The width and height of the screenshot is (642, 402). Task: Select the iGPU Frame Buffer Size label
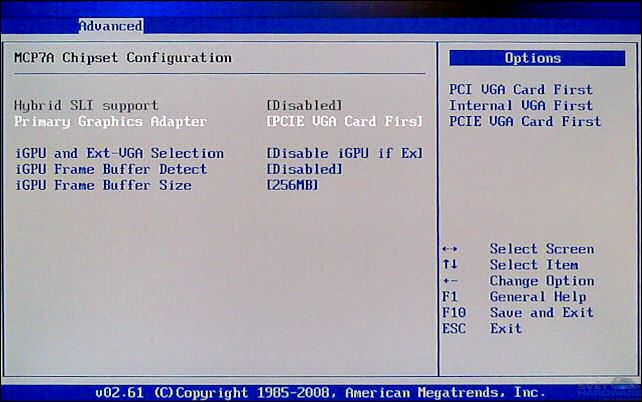(x=102, y=185)
